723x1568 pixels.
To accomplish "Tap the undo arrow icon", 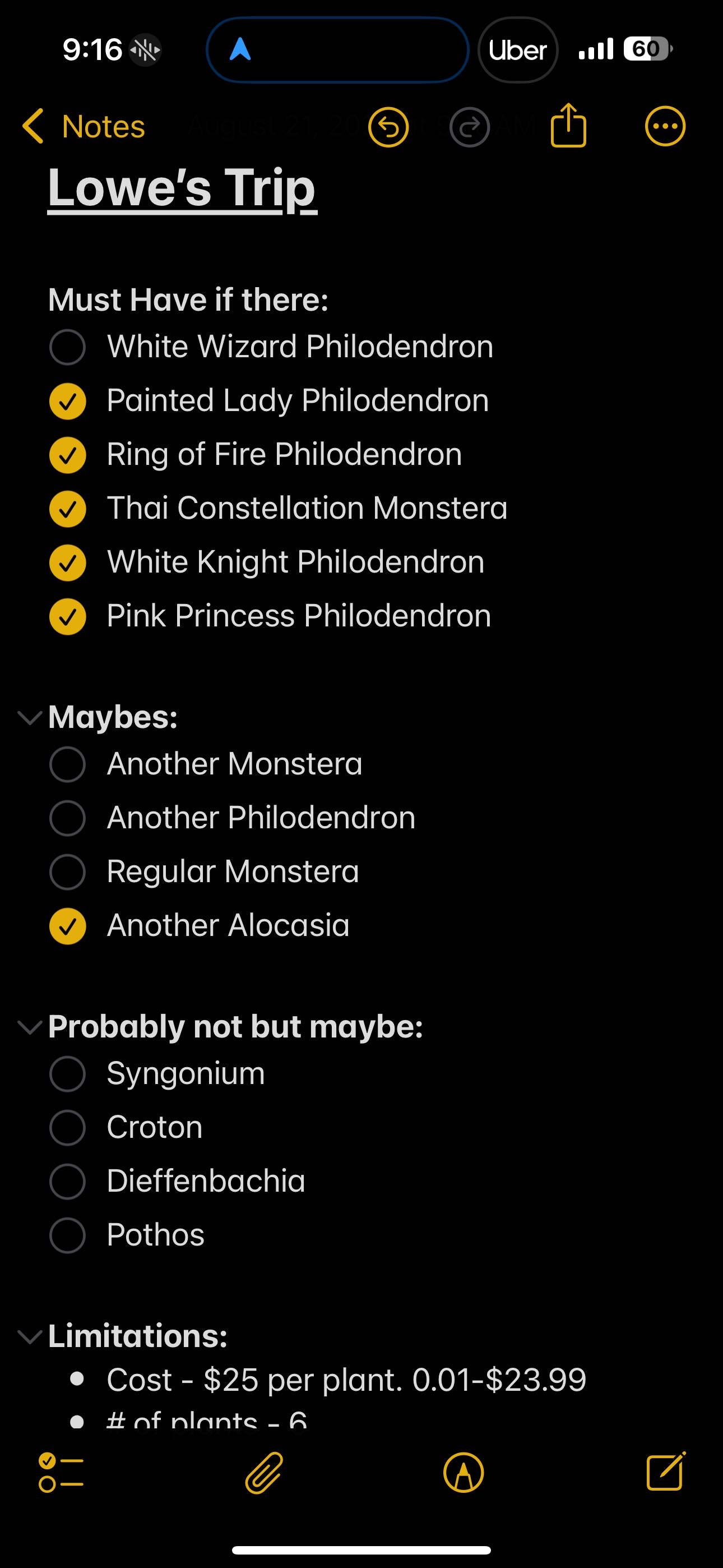I will pos(388,127).
